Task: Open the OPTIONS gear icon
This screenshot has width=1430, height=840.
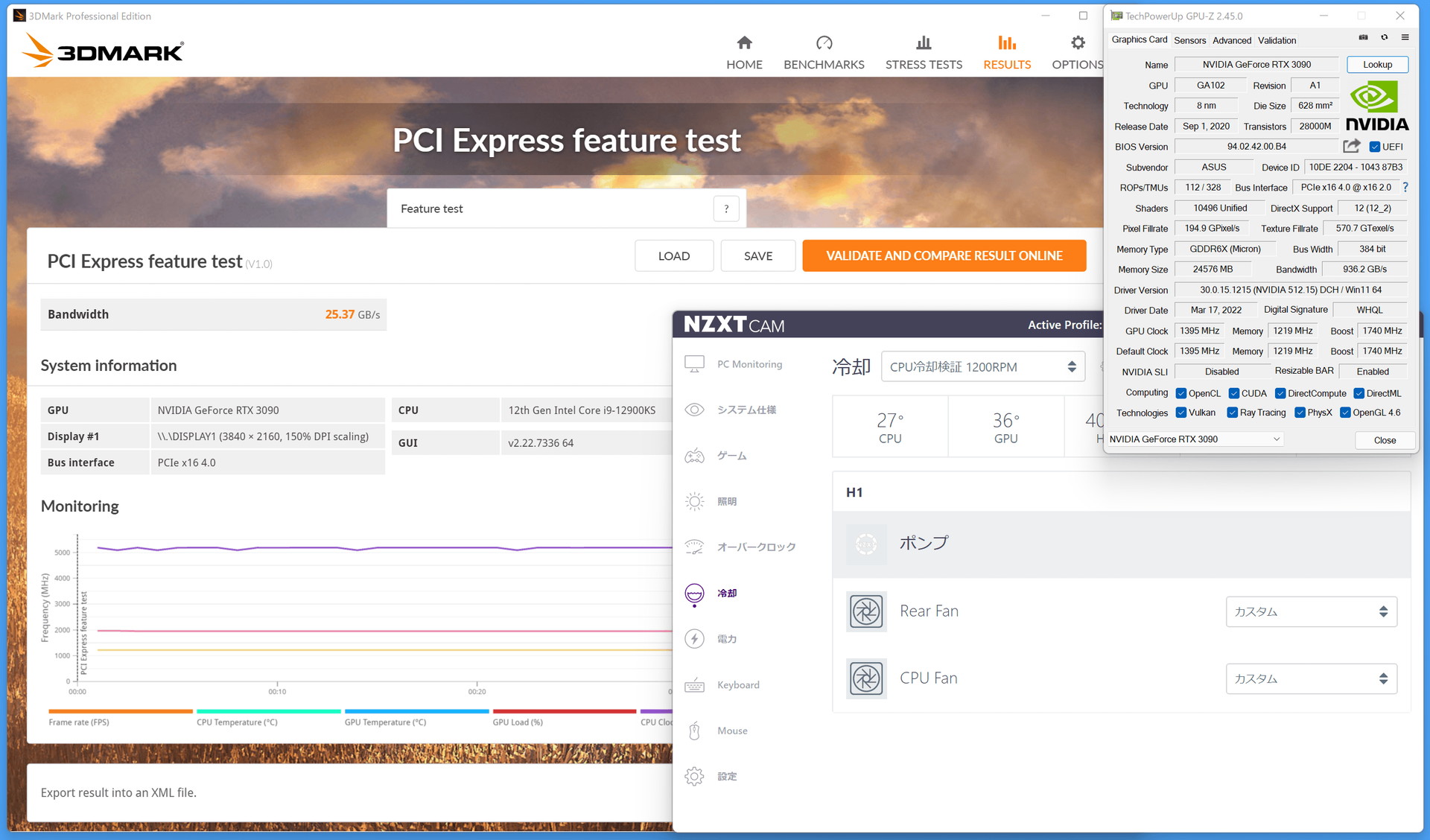Action: [x=1078, y=42]
